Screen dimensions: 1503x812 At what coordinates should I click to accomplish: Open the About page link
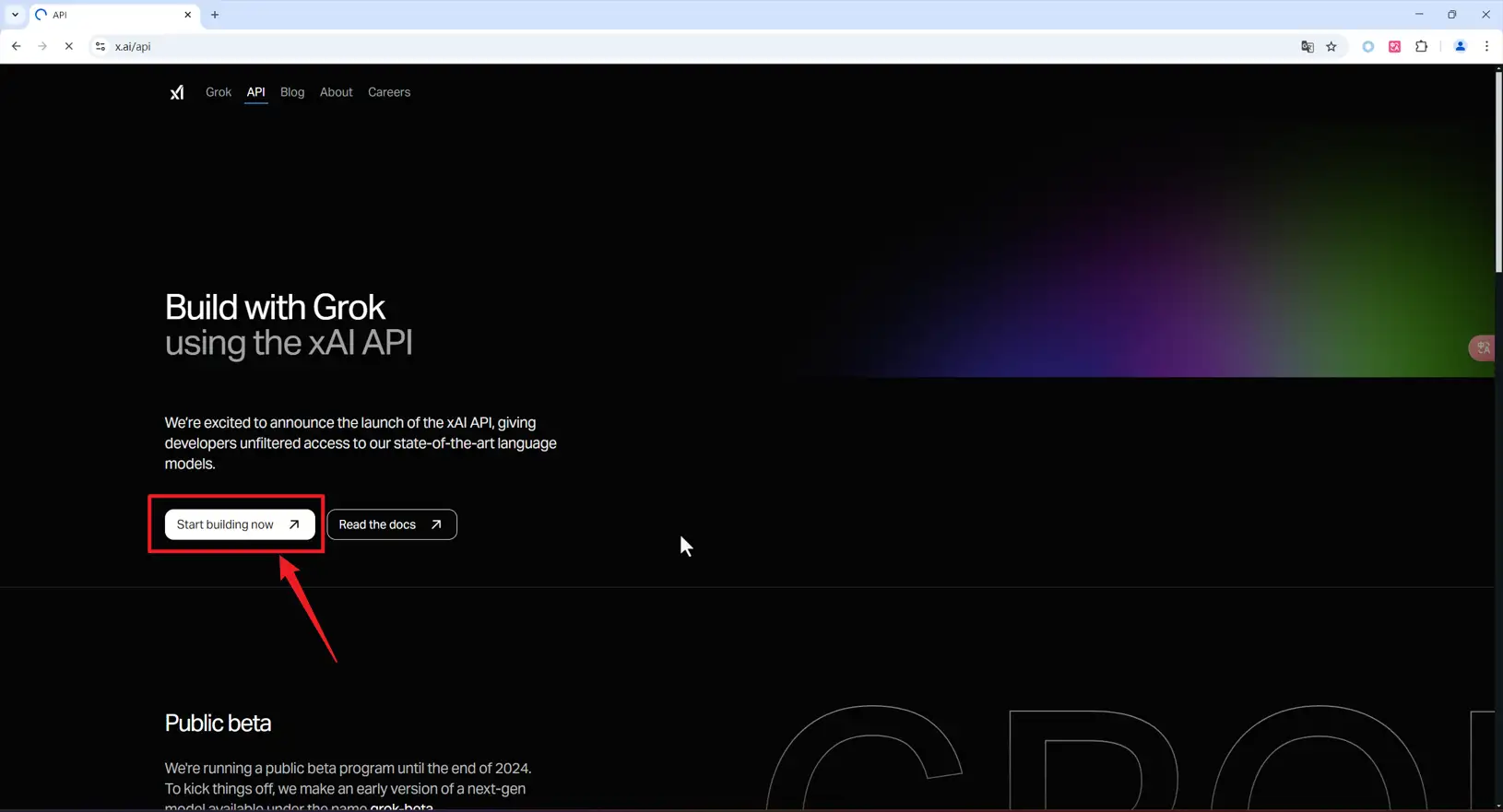pyautogui.click(x=336, y=92)
